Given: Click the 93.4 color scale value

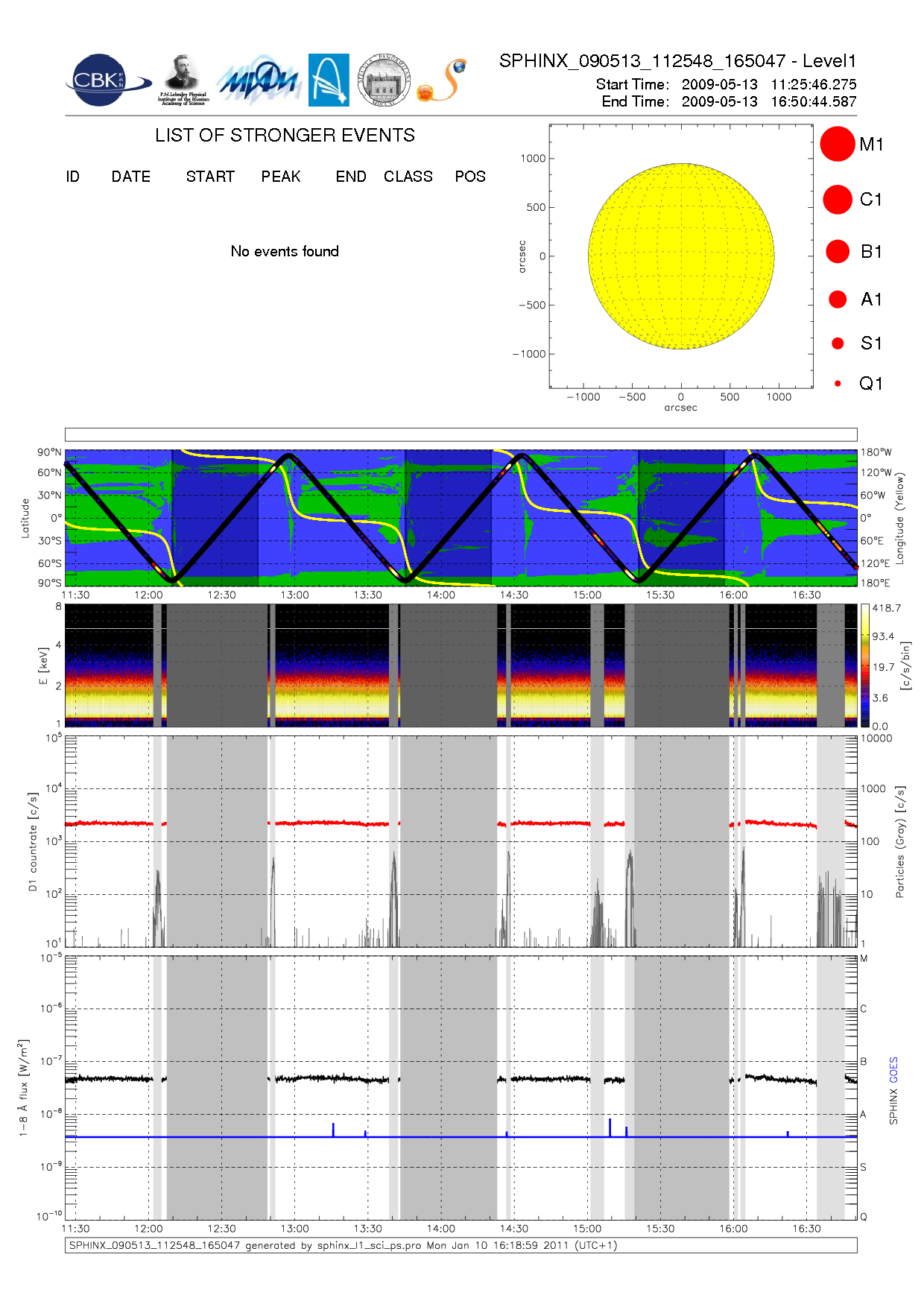Looking at the screenshot, I should point(884,636).
